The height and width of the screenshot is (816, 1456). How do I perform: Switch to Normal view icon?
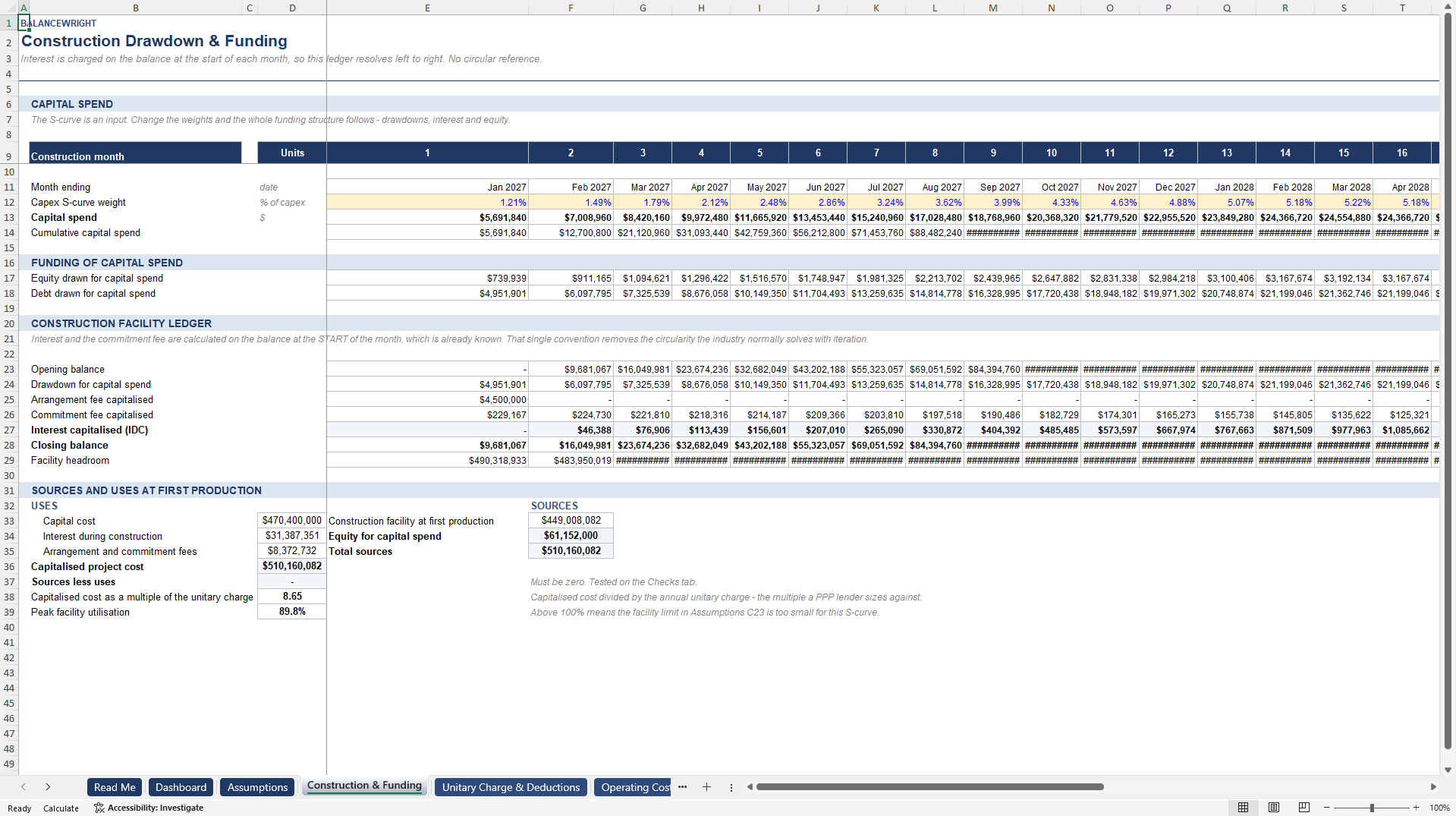(1243, 808)
